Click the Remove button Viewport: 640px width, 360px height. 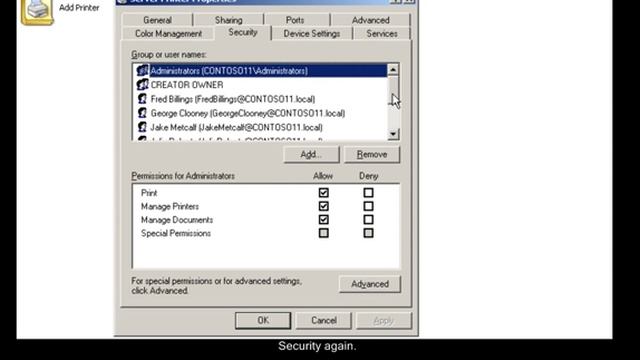tap(372, 155)
